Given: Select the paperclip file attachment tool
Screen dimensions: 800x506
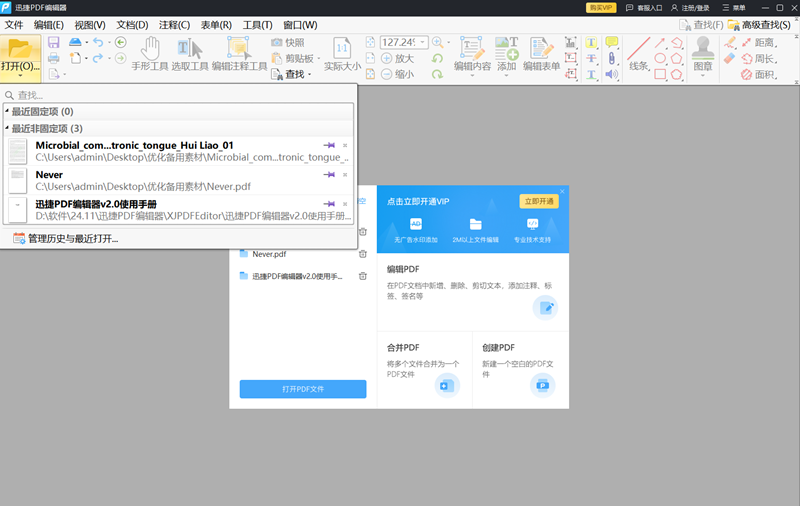Looking at the screenshot, I should point(611,58).
